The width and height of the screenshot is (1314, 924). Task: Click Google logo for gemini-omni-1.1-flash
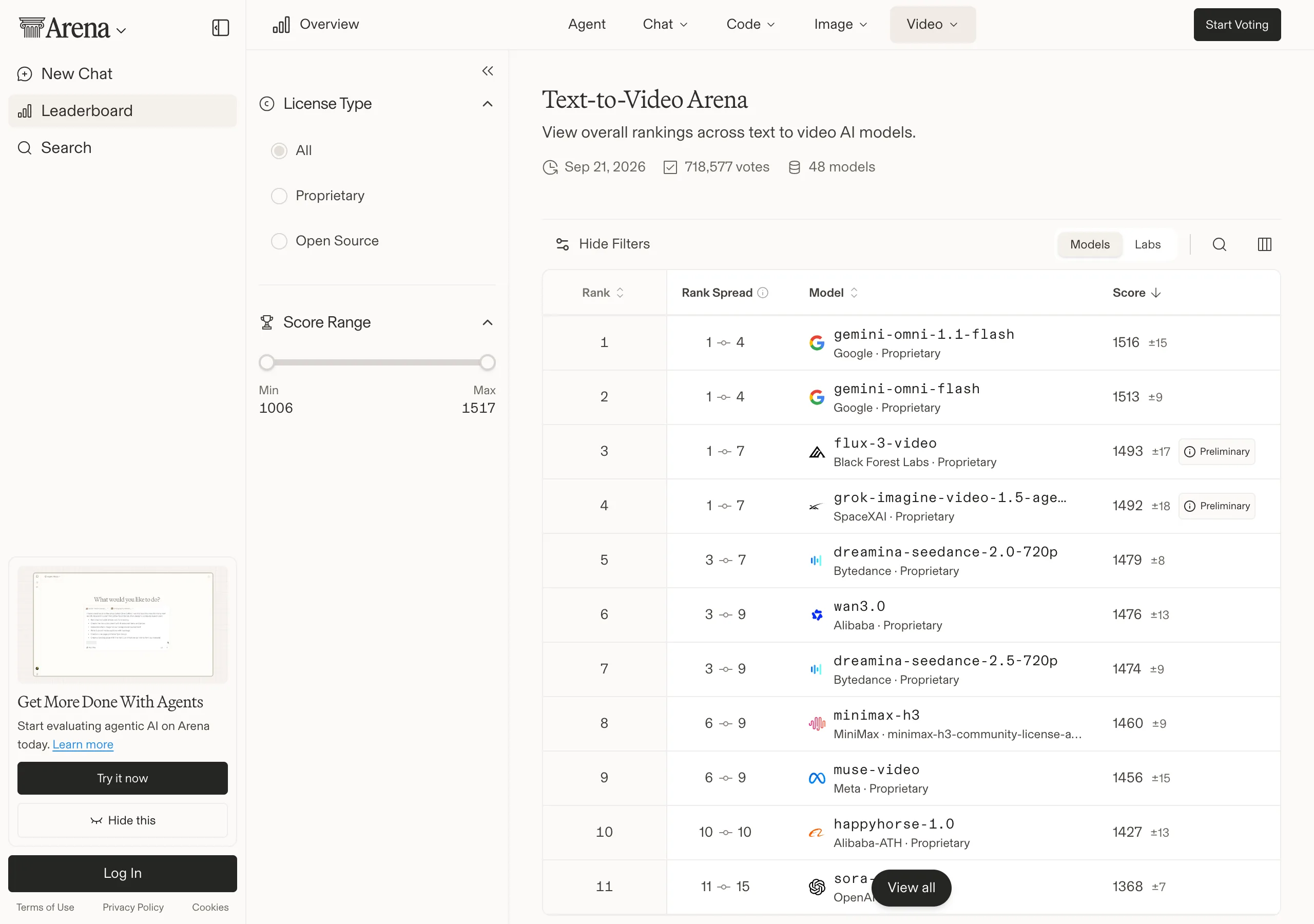(817, 343)
